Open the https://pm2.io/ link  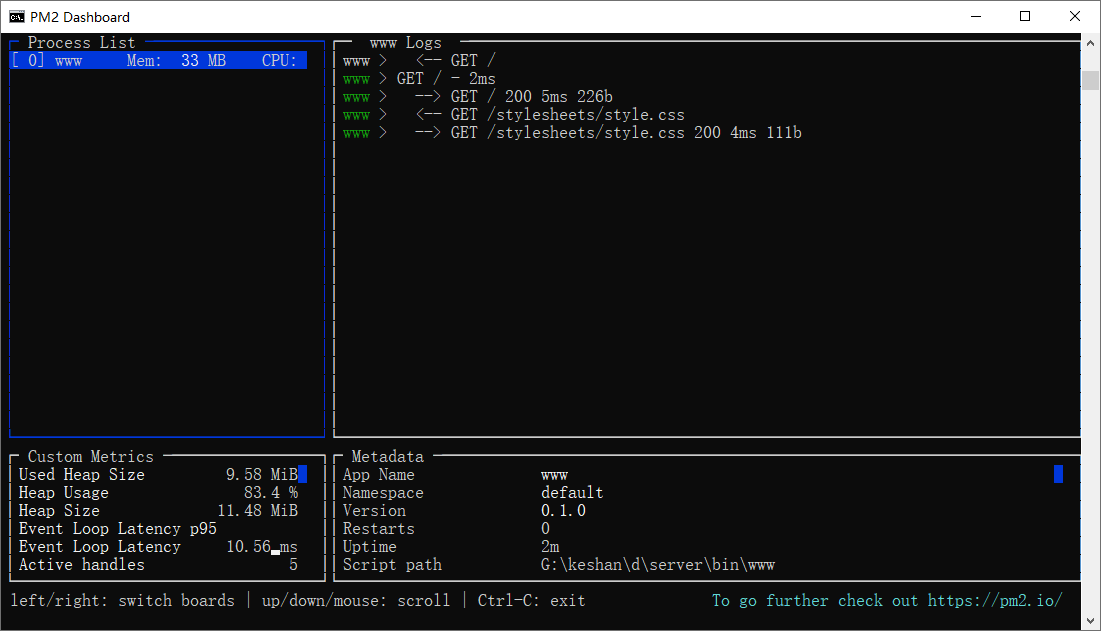click(995, 600)
